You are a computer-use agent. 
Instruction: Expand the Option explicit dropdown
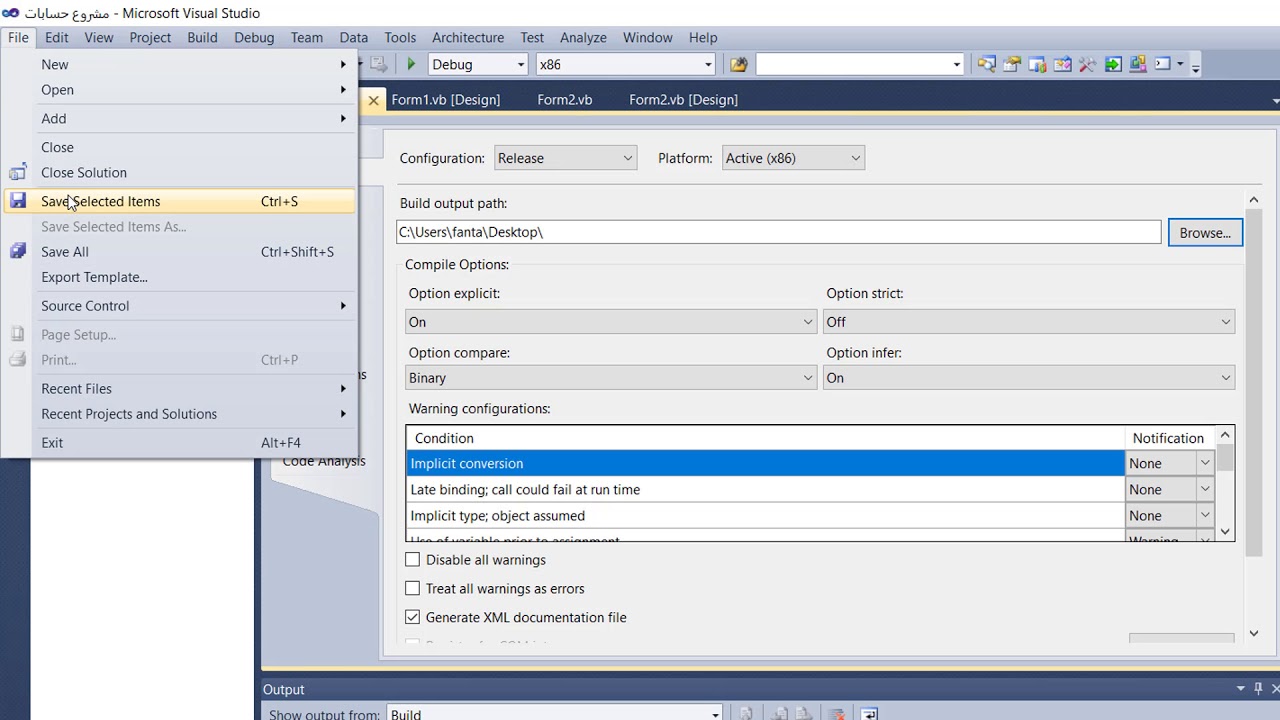click(x=611, y=322)
